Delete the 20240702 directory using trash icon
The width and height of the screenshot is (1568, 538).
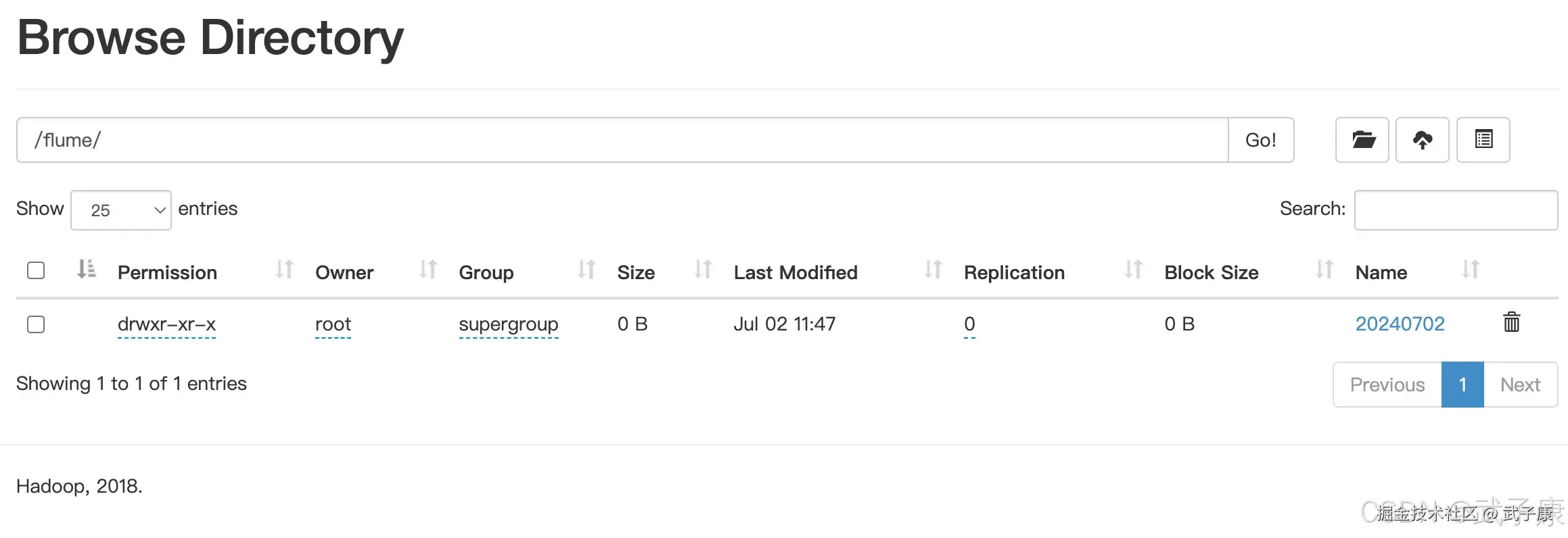[x=1511, y=322]
